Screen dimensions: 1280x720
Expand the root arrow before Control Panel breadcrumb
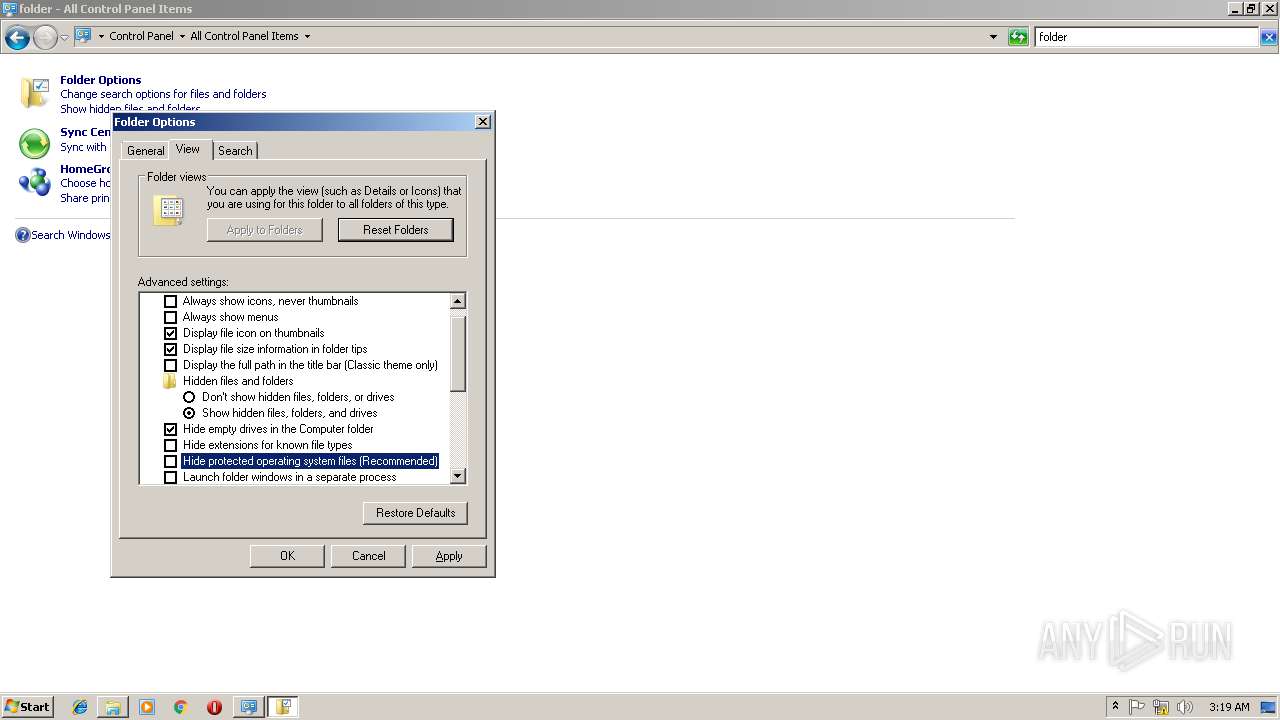click(101, 36)
